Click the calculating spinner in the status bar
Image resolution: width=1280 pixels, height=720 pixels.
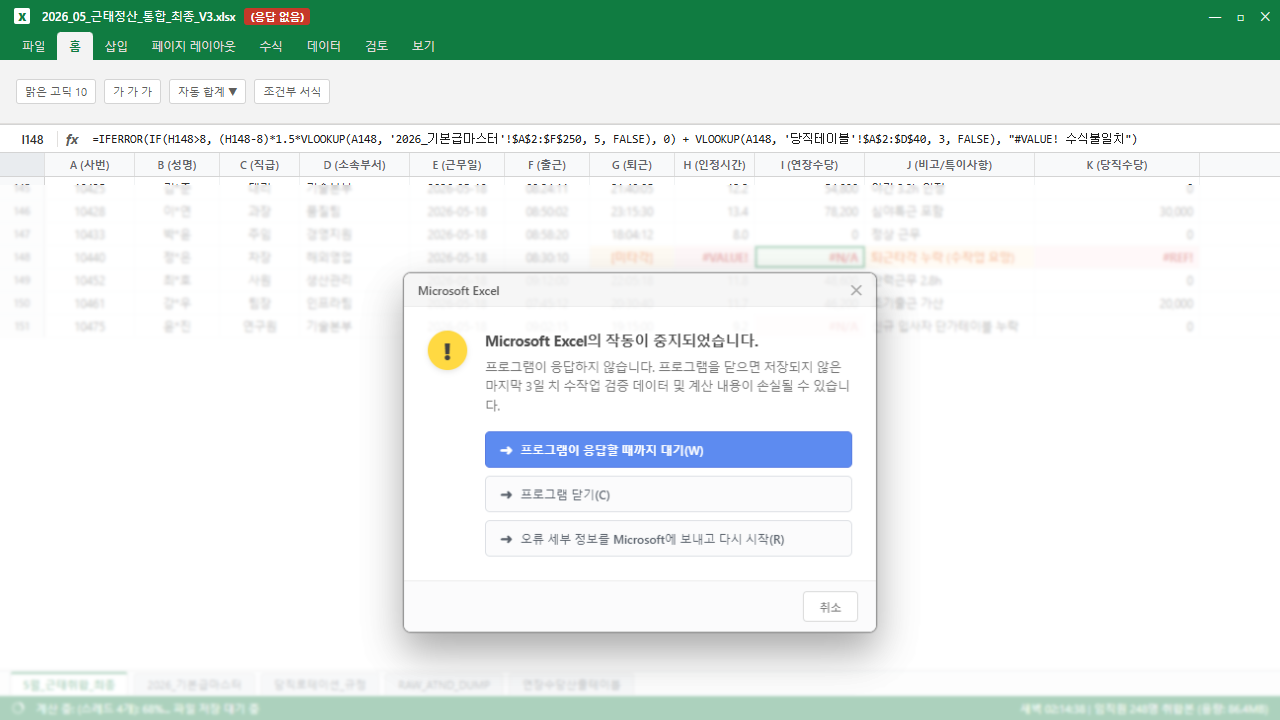(x=18, y=708)
